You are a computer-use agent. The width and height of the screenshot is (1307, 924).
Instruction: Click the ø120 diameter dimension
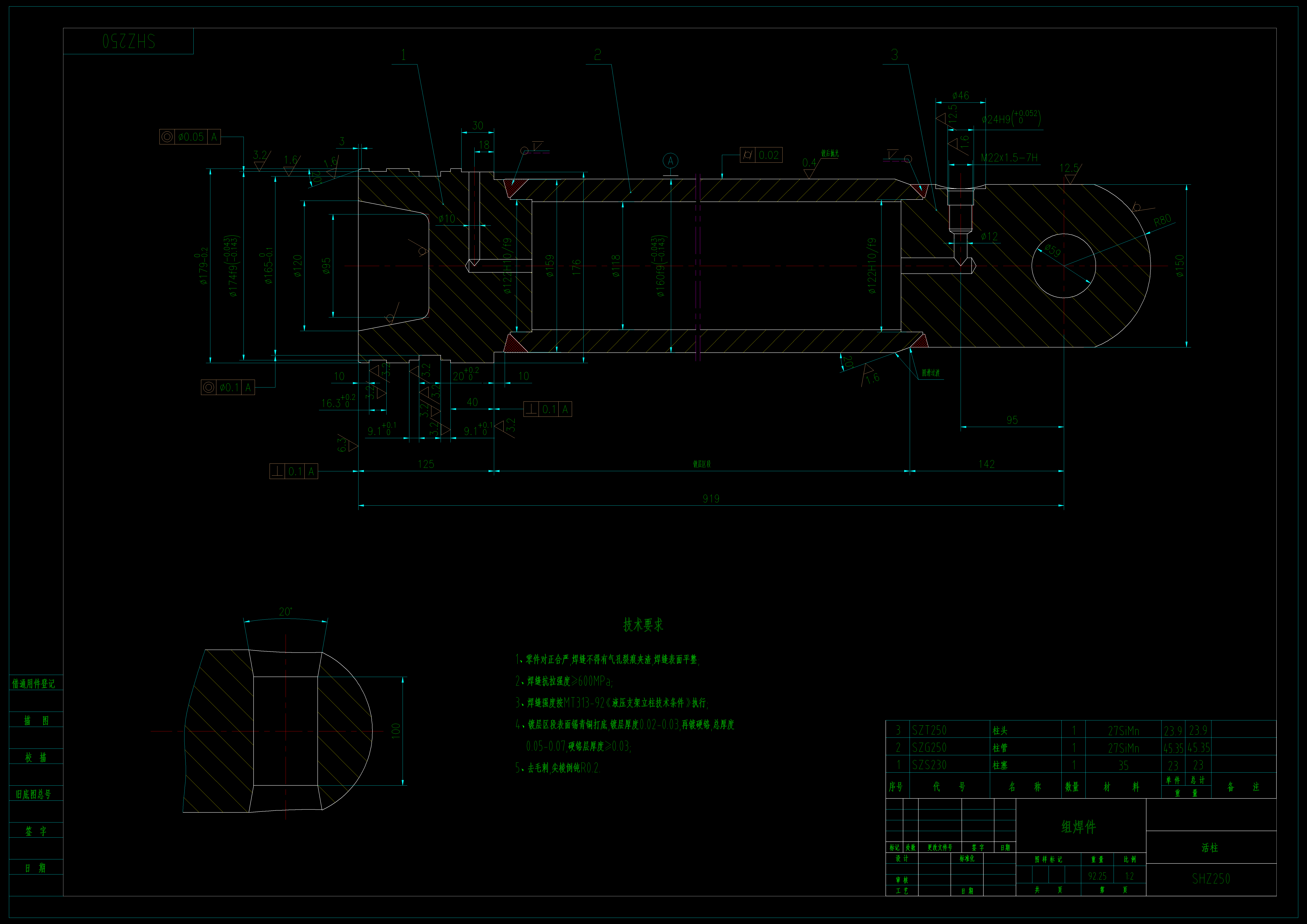pyautogui.click(x=297, y=266)
